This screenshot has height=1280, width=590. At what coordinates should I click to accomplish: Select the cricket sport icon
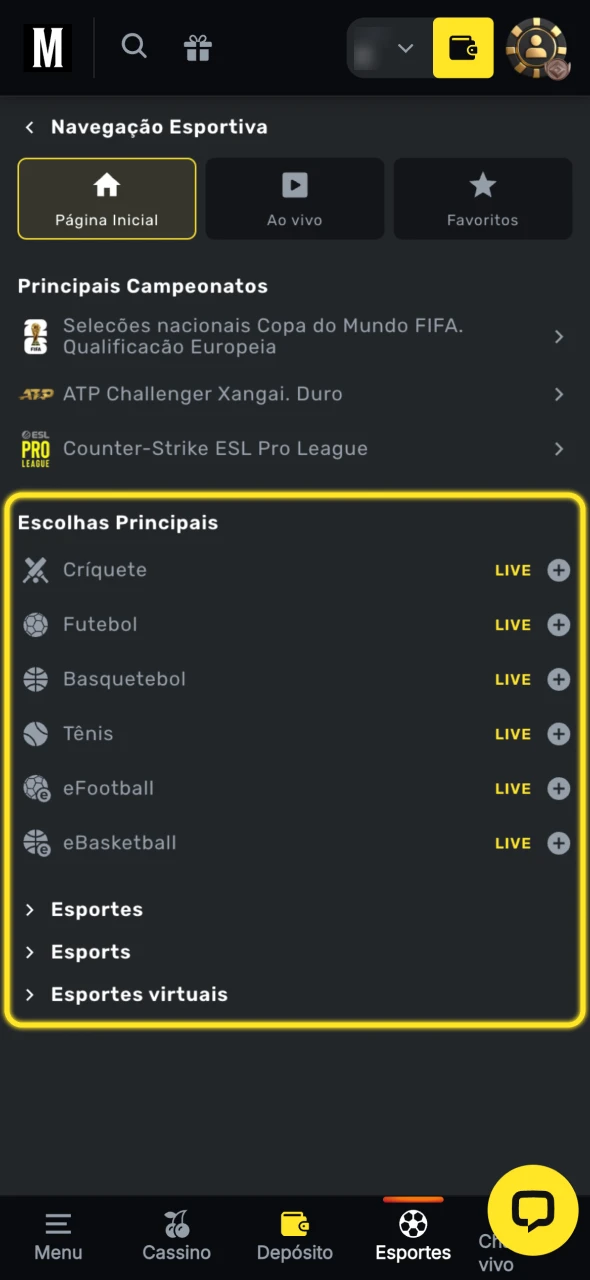[35, 569]
